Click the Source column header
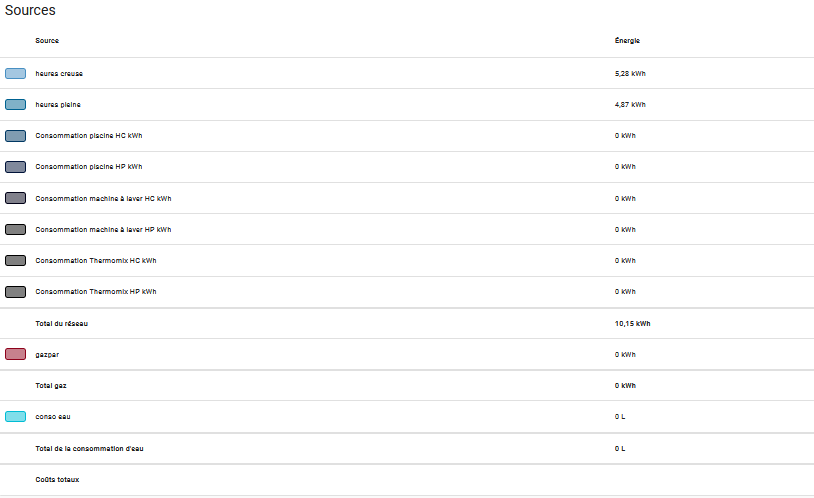The height and width of the screenshot is (498, 814). pos(47,41)
